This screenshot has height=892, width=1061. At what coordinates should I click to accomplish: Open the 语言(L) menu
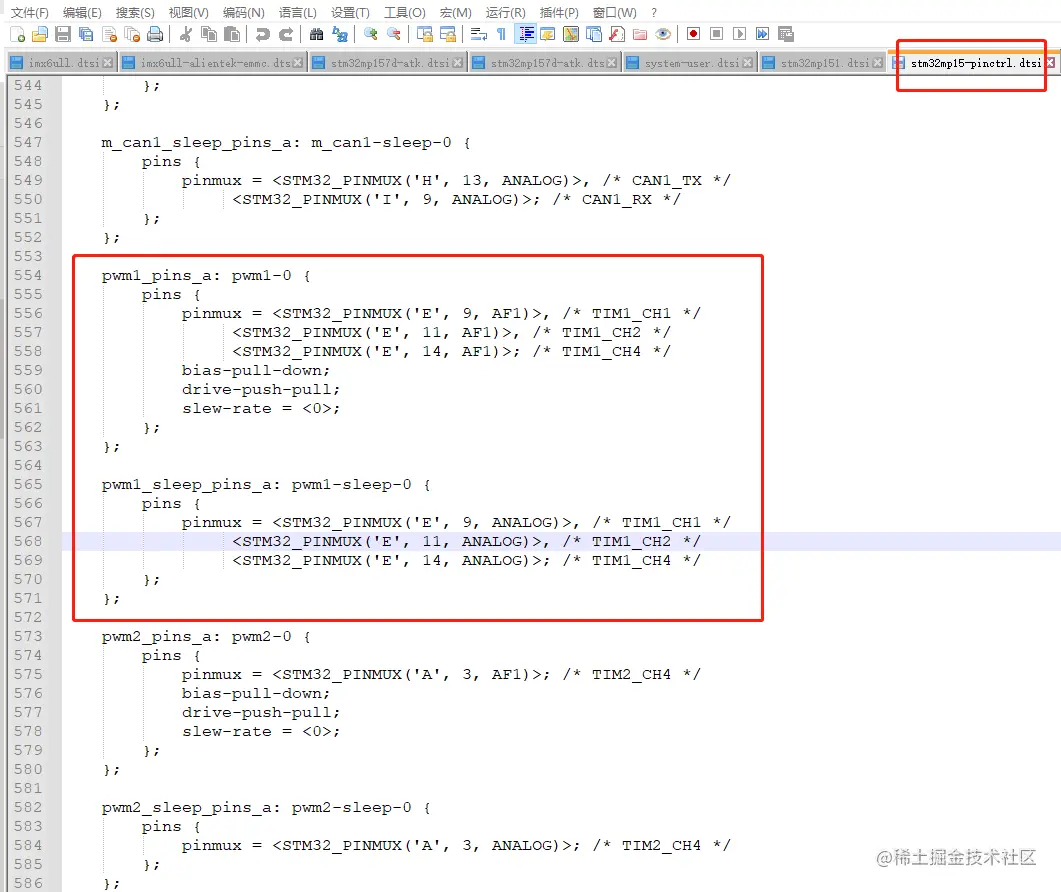(298, 12)
